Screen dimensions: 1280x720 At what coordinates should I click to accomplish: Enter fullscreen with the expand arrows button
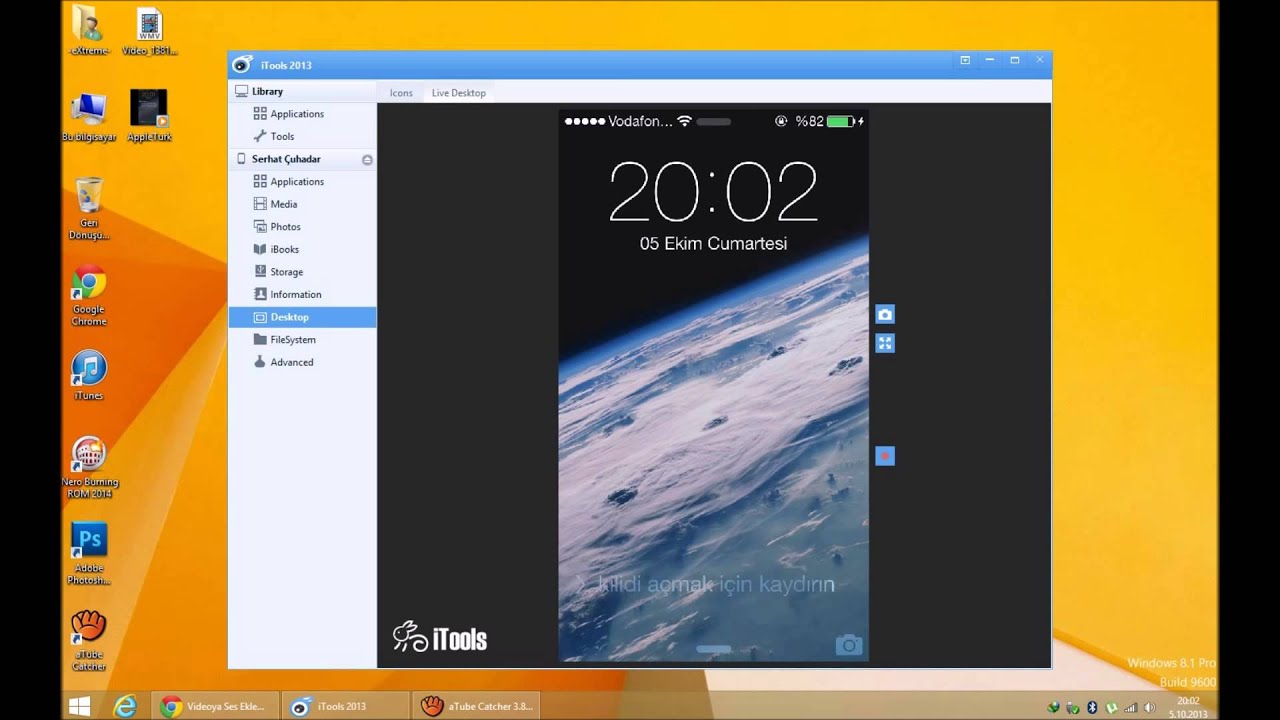tap(885, 343)
